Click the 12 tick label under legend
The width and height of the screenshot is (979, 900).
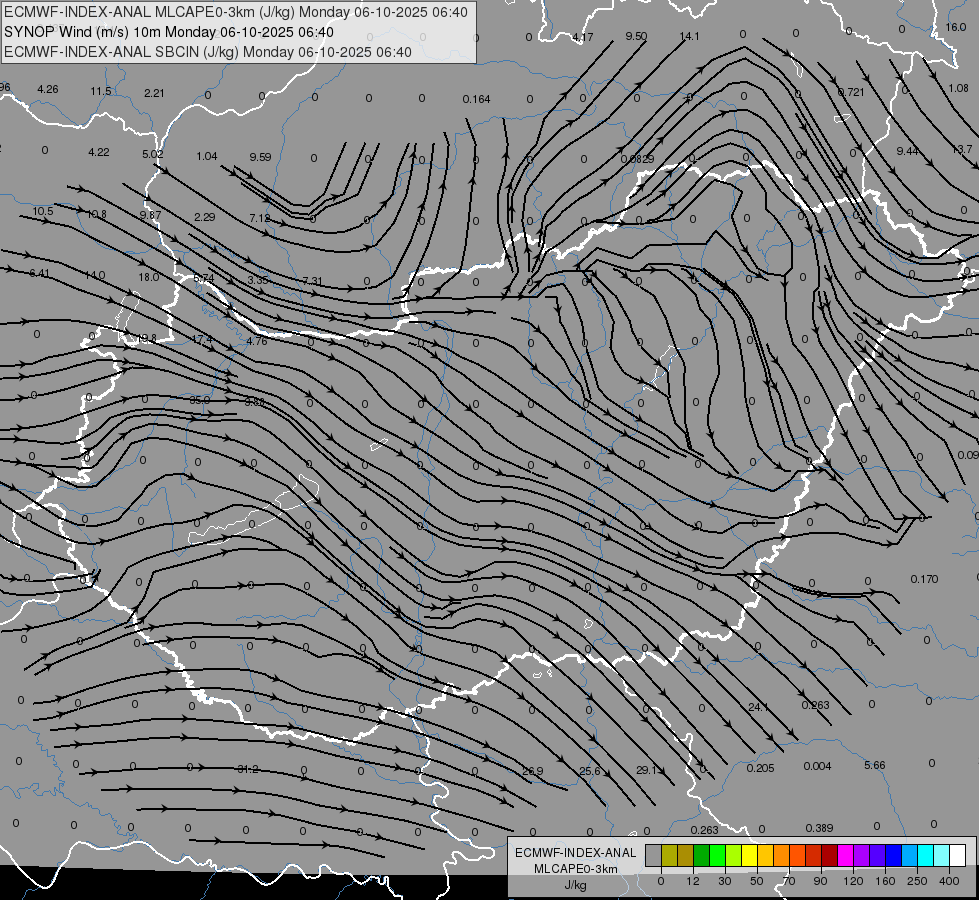pos(692,881)
